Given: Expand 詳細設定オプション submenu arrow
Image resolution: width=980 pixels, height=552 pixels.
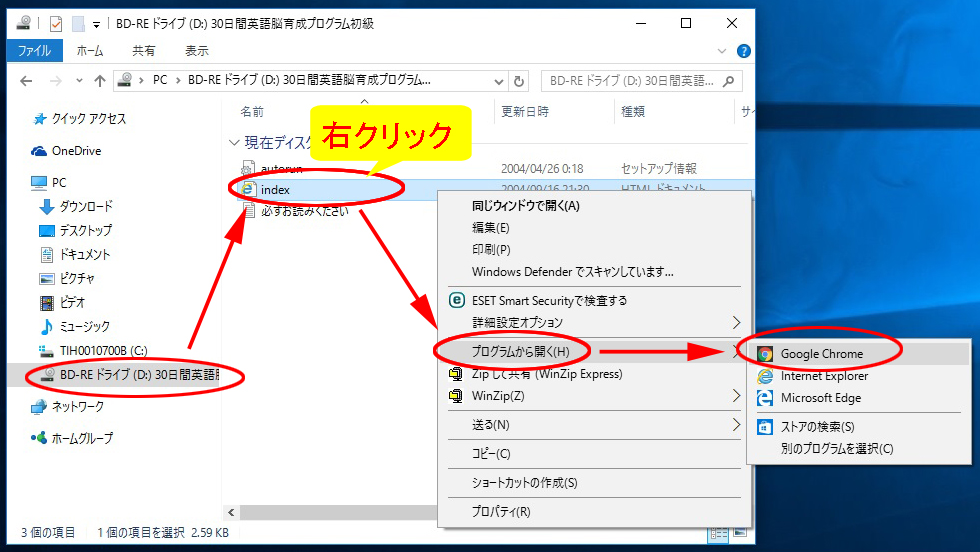Looking at the screenshot, I should pyautogui.click(x=736, y=323).
